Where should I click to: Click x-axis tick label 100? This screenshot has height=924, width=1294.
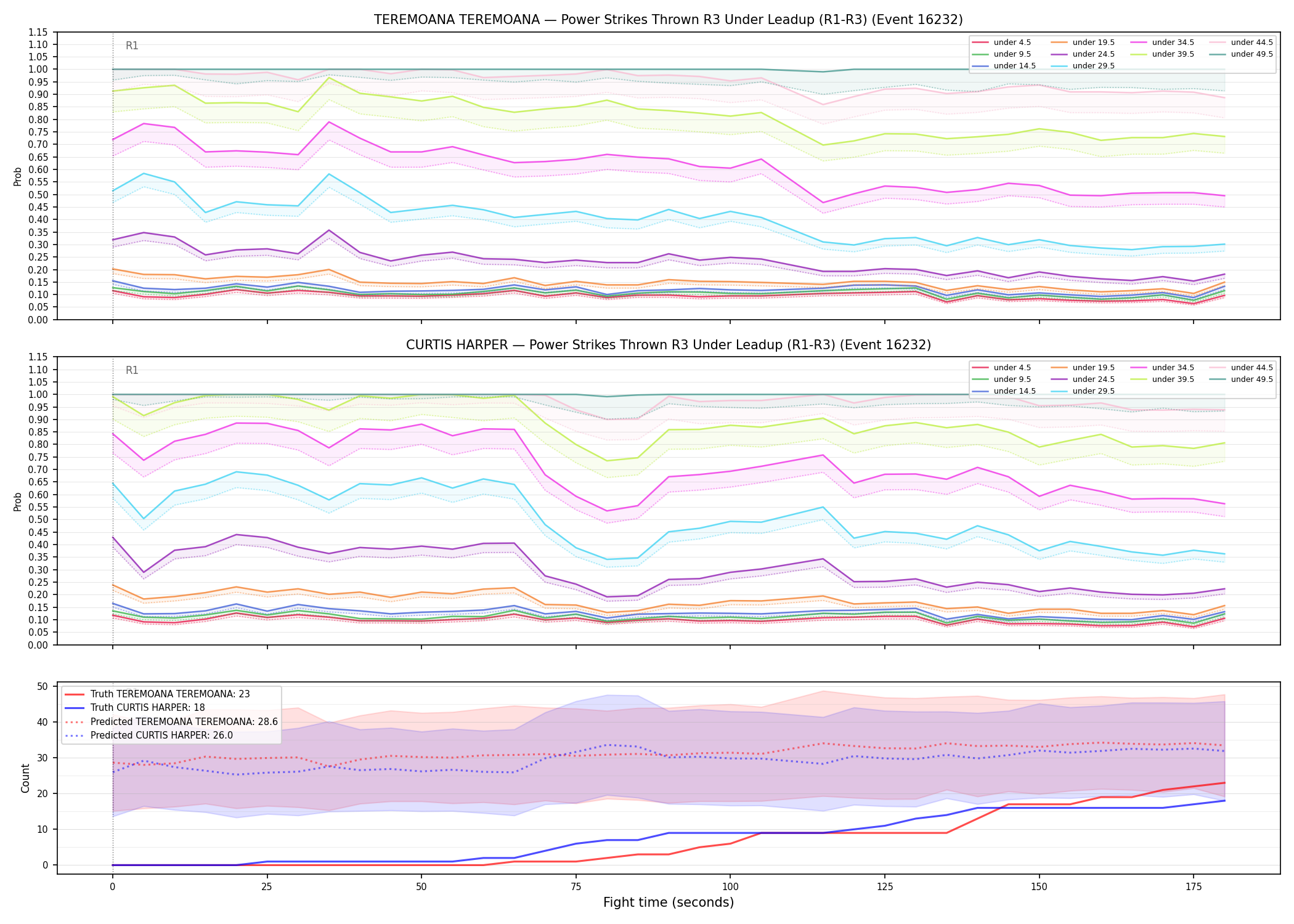point(730,887)
